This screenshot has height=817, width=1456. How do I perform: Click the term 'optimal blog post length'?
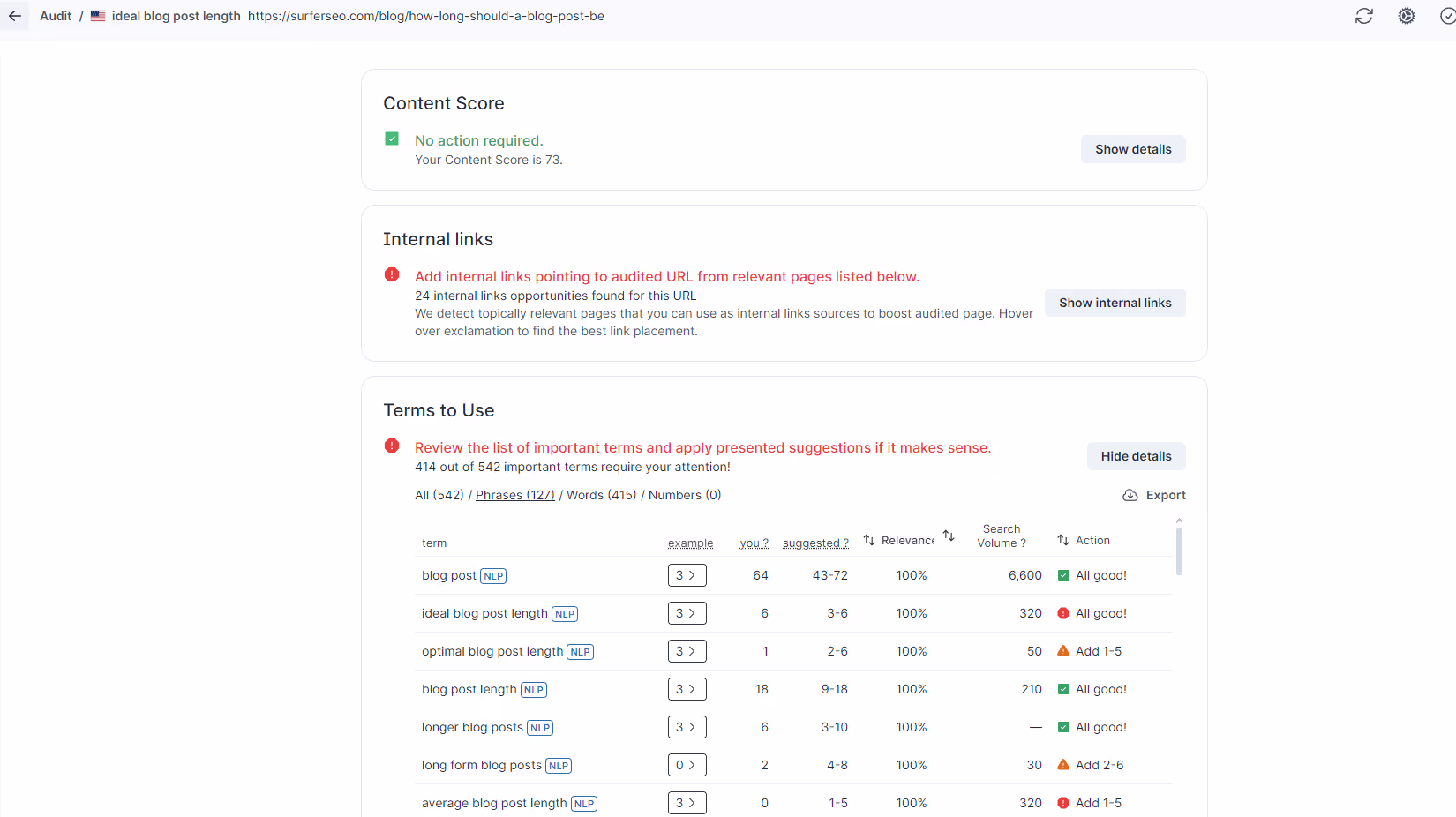point(492,651)
